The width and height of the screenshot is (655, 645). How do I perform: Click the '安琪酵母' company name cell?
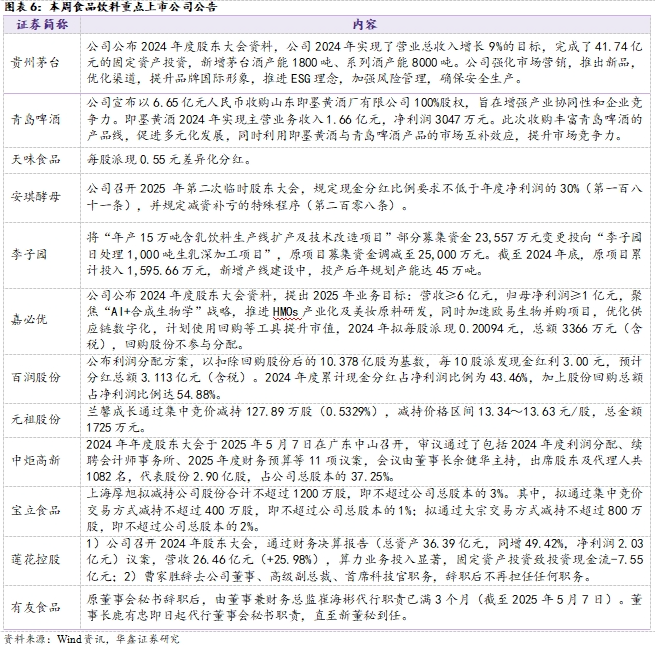pyautogui.click(x=36, y=196)
